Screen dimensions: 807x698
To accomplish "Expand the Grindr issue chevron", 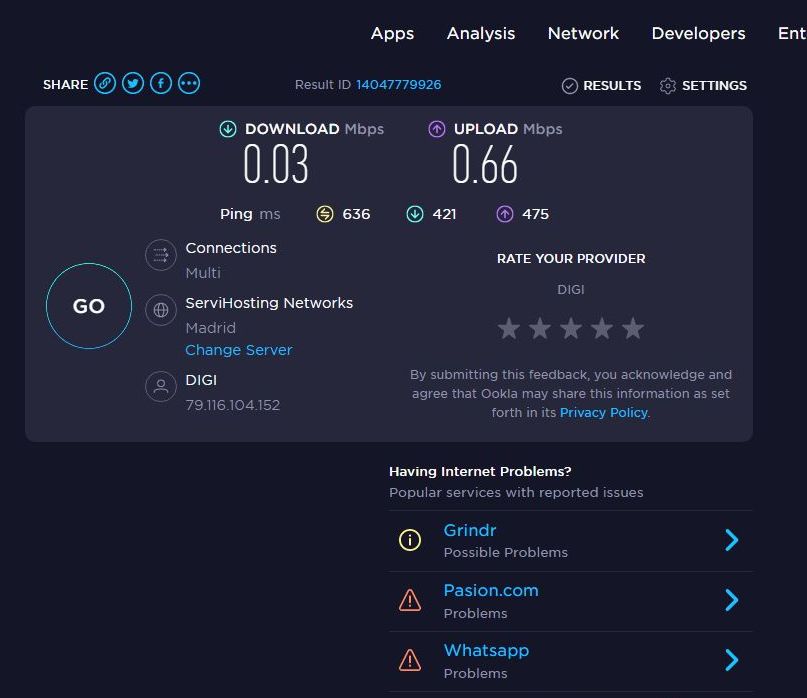I will pos(732,540).
